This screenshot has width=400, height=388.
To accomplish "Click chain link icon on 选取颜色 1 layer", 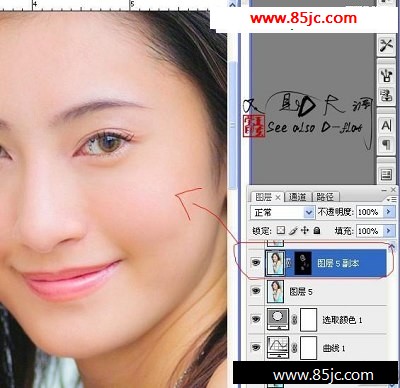I will point(294,320).
